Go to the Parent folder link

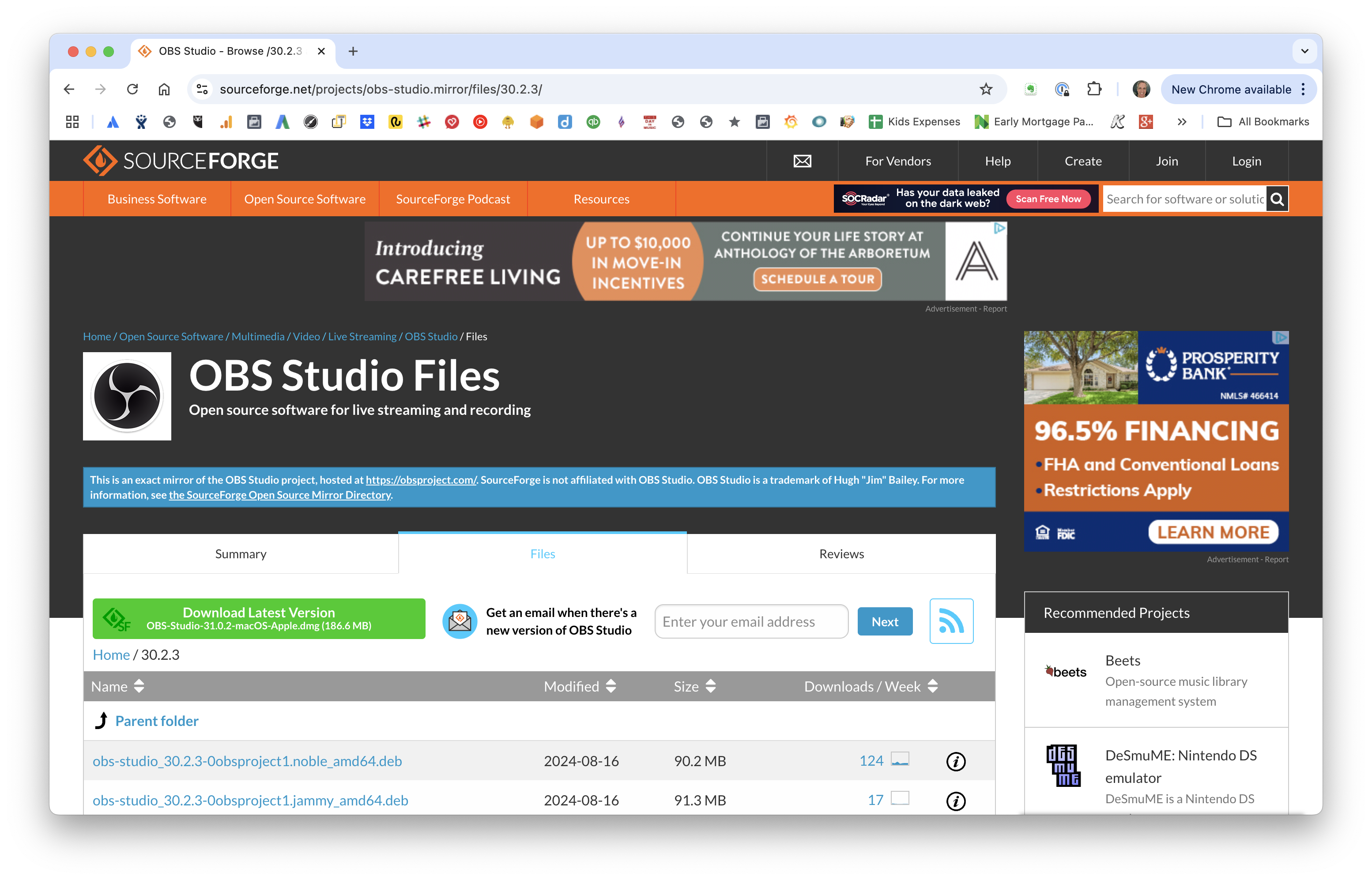pos(157,721)
